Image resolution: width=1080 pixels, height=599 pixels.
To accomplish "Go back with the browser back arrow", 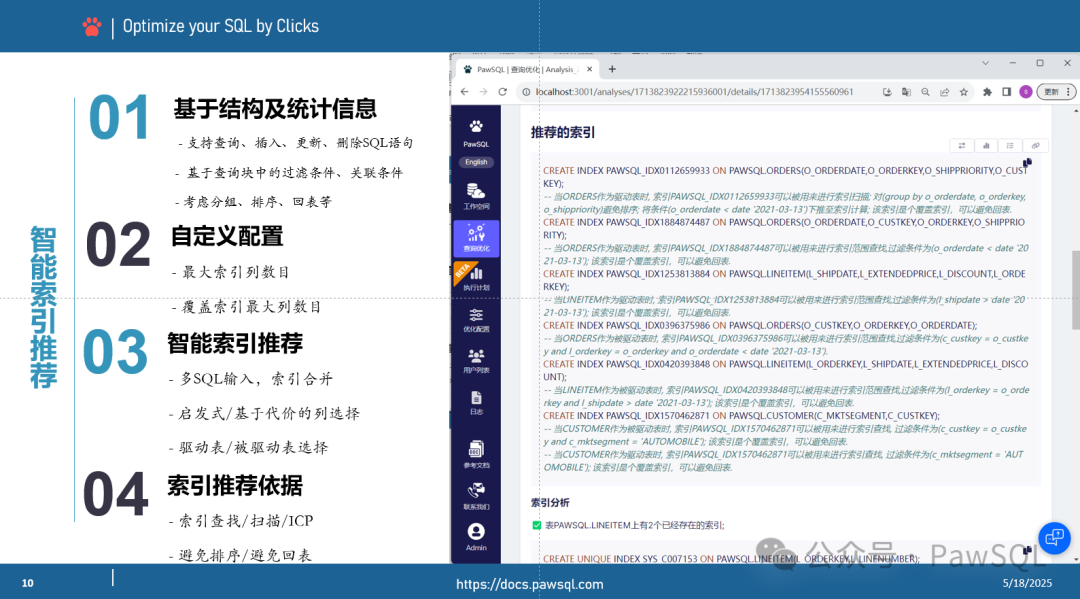I will (464, 92).
